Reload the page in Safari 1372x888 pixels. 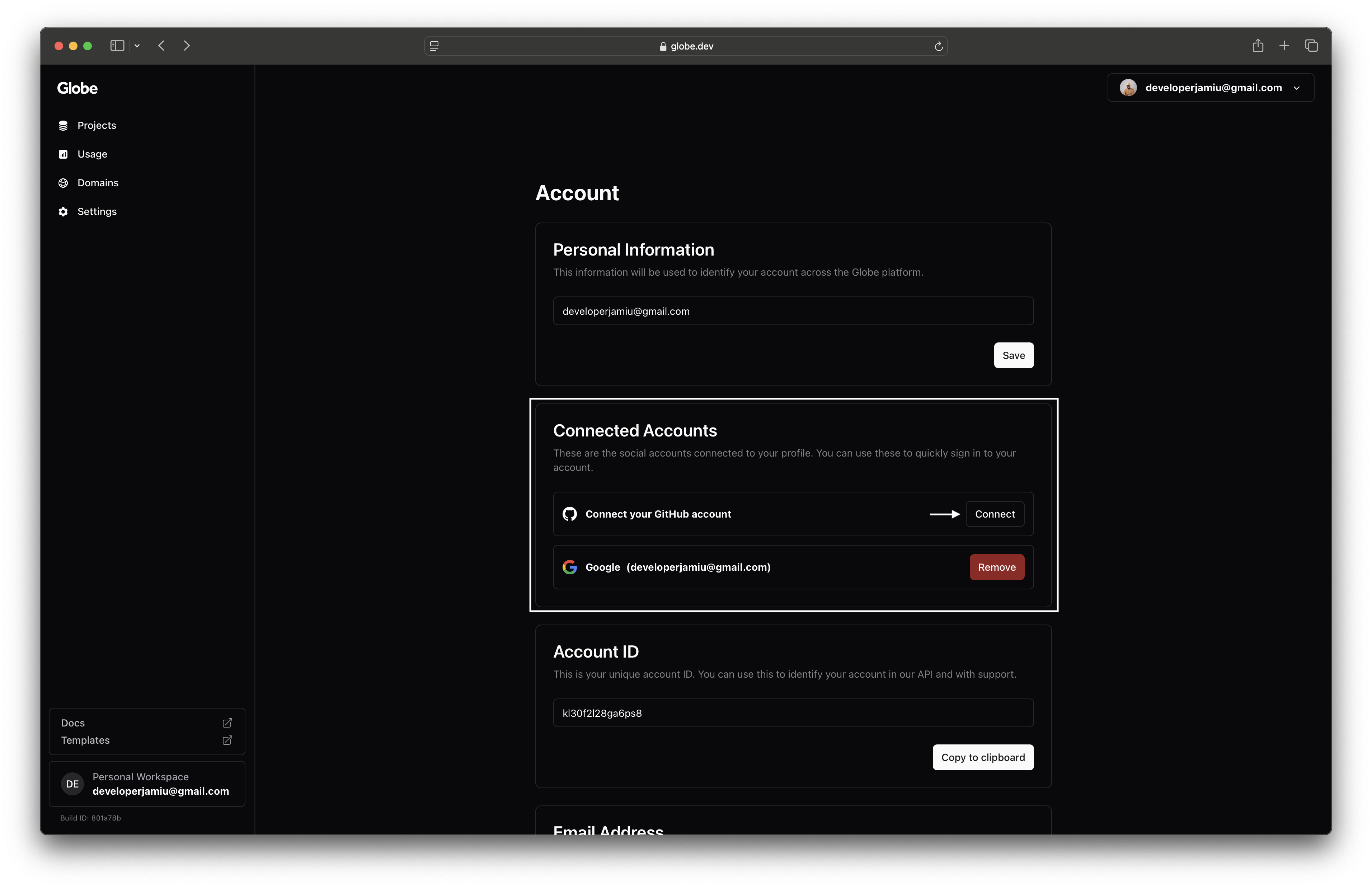(938, 46)
